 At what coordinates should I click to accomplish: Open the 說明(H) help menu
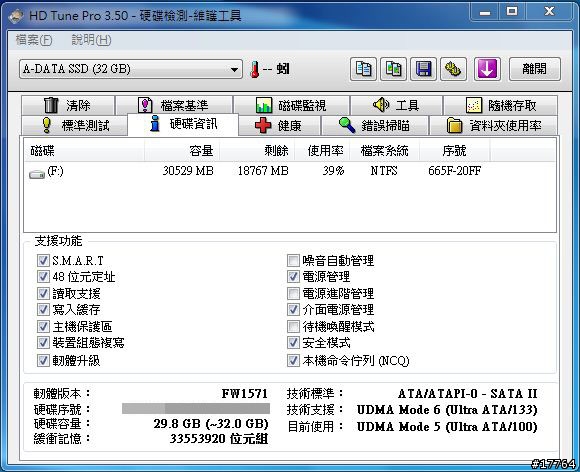pyautogui.click(x=91, y=40)
